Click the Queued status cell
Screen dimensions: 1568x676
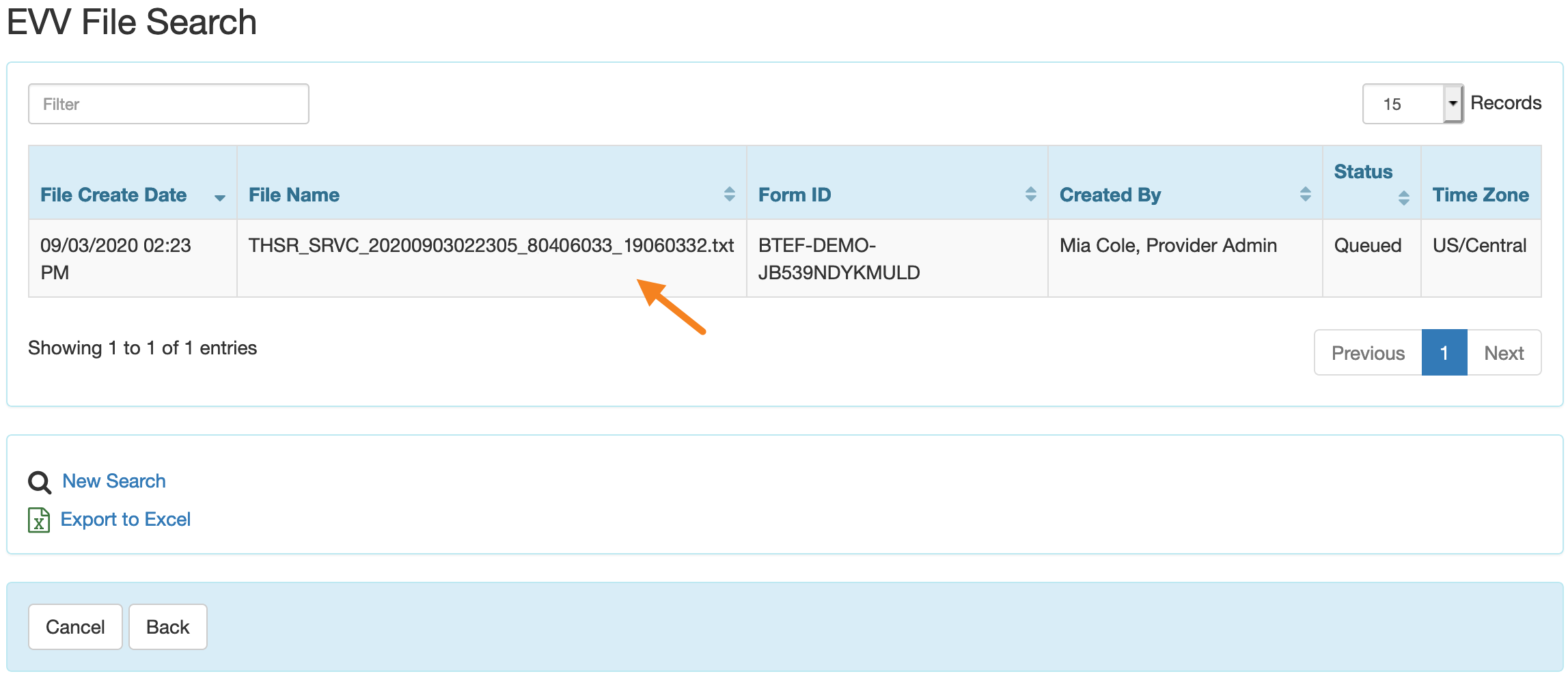pos(1367,246)
